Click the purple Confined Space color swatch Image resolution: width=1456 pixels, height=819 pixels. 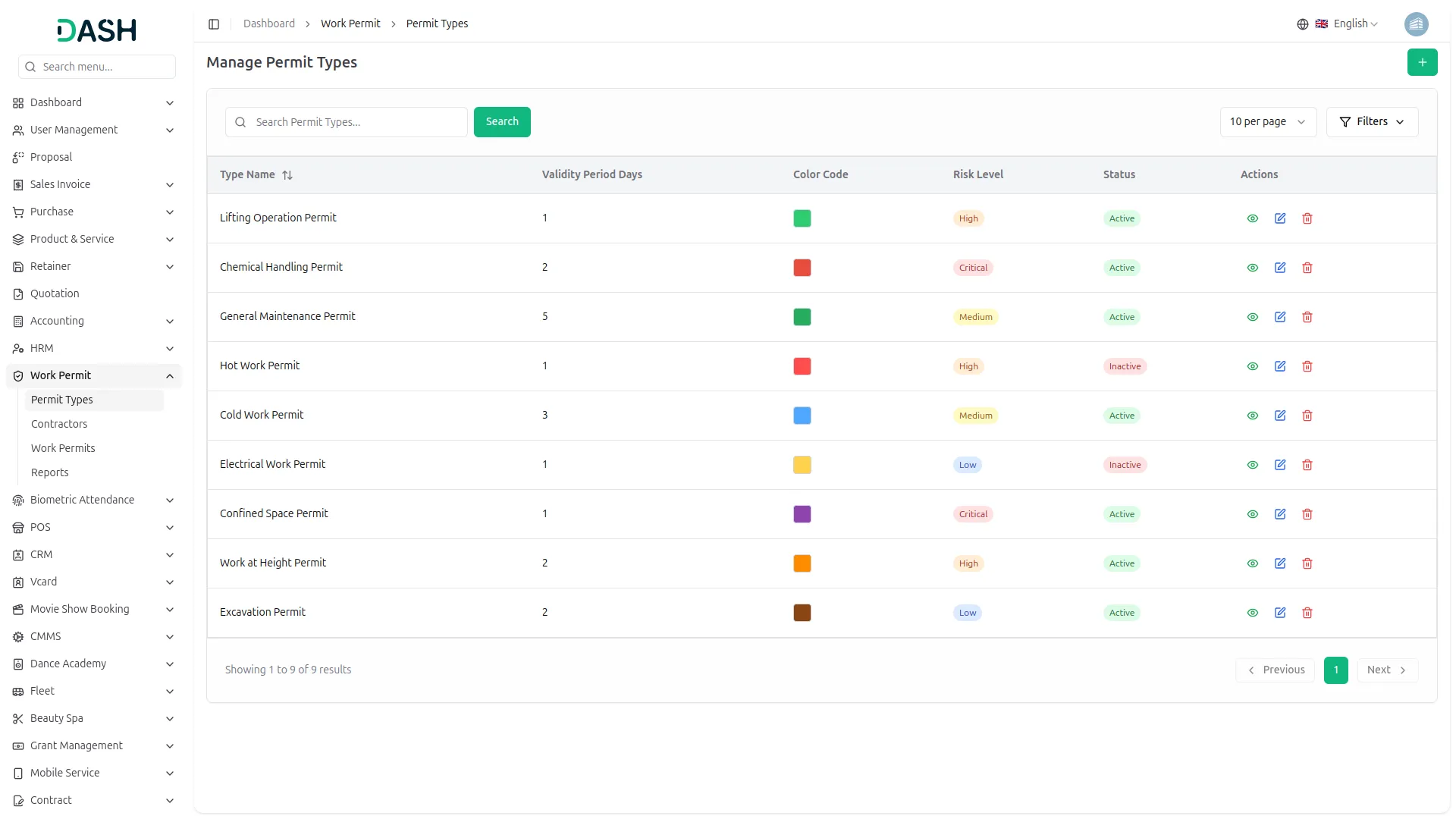802,514
